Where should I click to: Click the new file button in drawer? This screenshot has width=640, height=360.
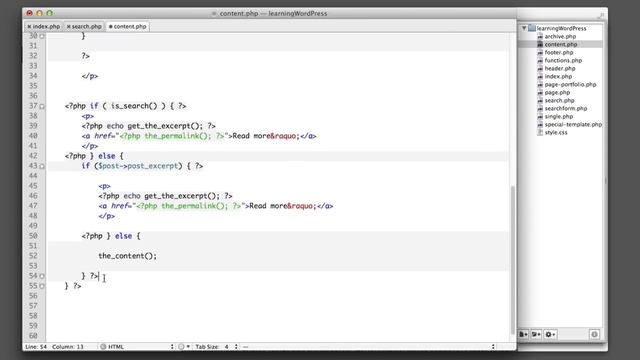[x=523, y=334]
